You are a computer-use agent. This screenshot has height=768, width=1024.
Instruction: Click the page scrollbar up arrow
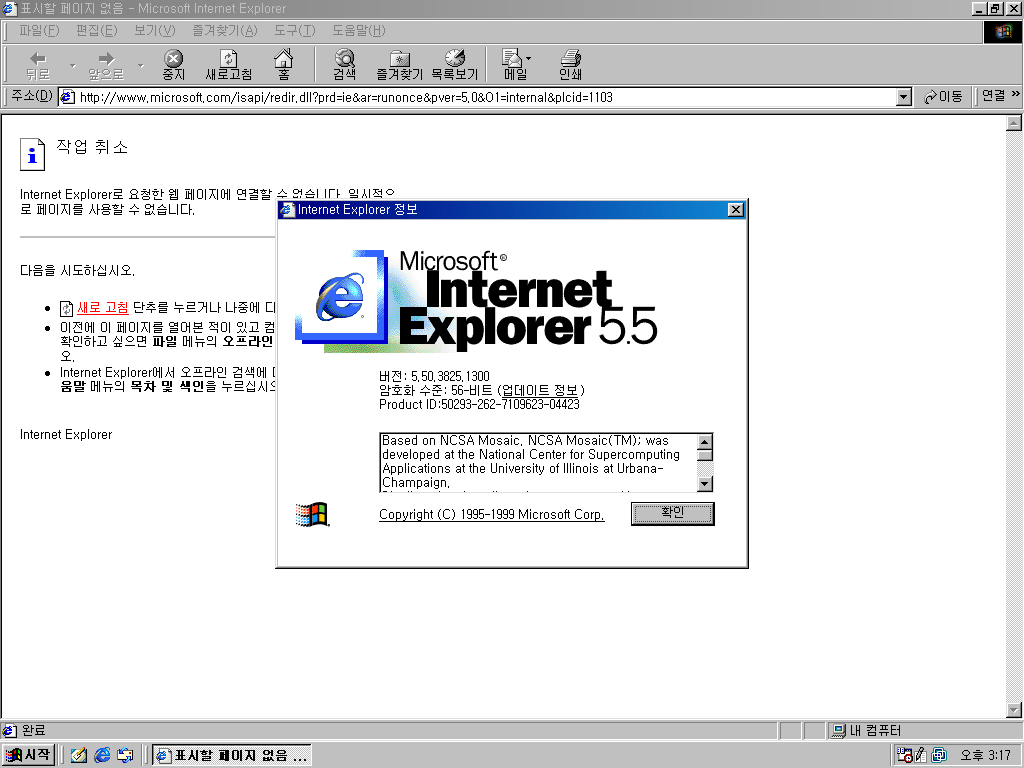1014,123
